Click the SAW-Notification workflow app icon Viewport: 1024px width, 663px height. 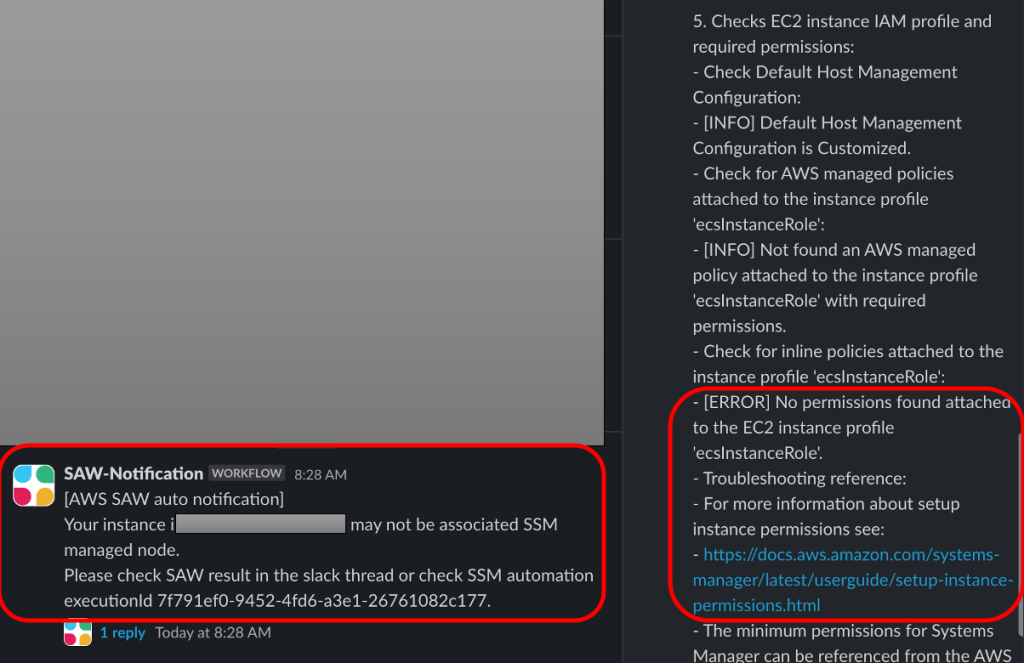tap(36, 485)
